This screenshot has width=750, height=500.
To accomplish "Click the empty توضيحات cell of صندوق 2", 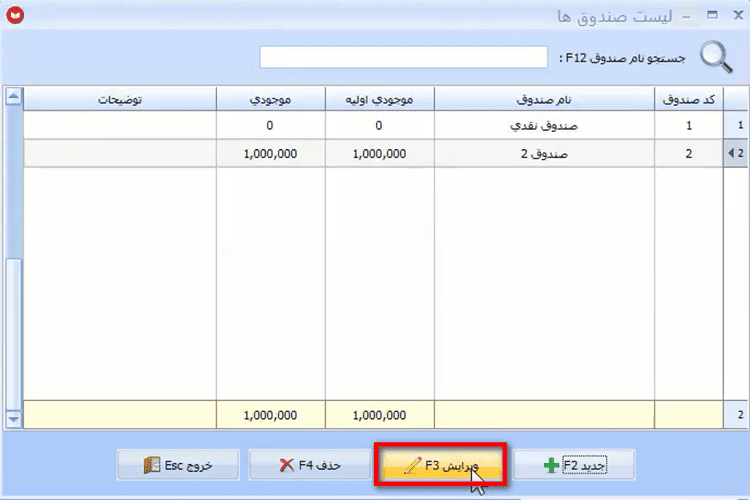I will coord(120,154).
